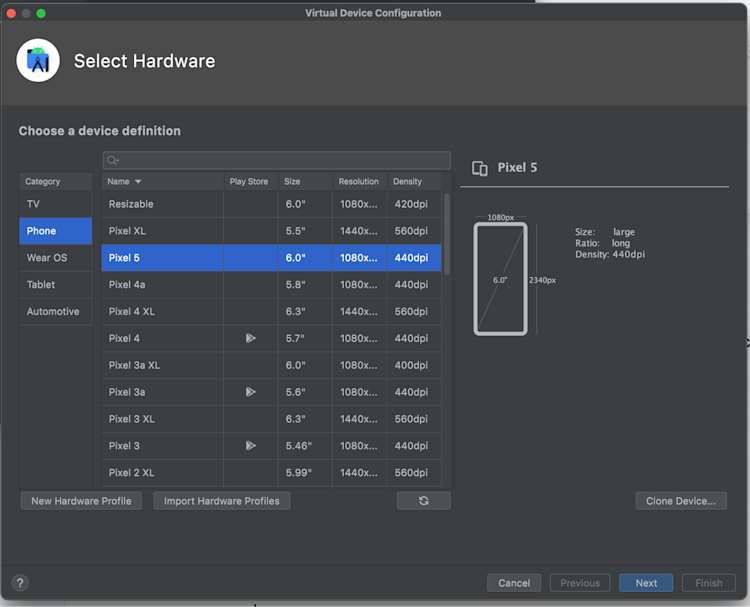The image size is (750, 607).
Task: Click the Next button
Action: point(646,583)
